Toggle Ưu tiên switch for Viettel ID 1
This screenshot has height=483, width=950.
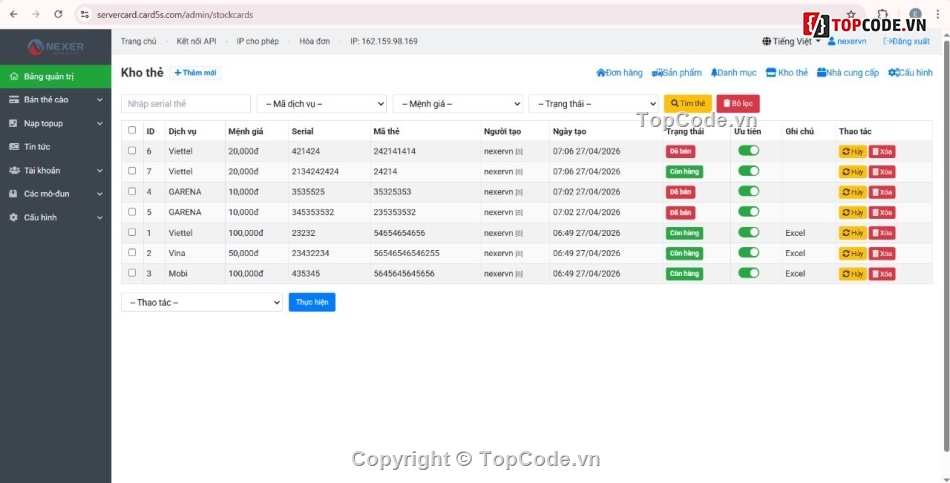point(748,232)
